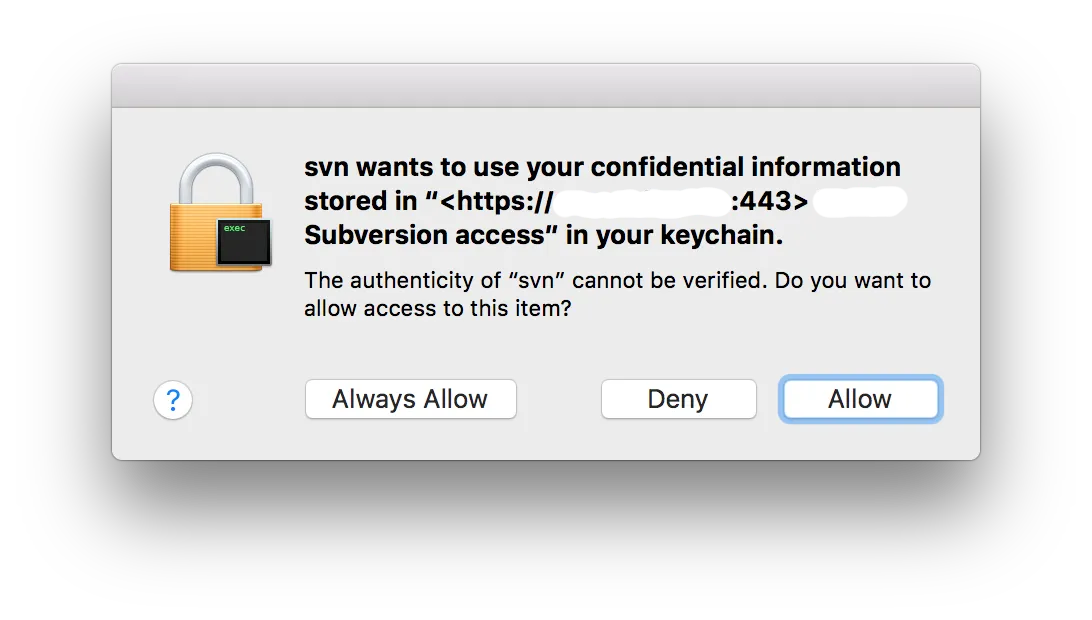Allow svn access this one time
Image resolution: width=1092 pixels, height=620 pixels.
pyautogui.click(x=860, y=399)
